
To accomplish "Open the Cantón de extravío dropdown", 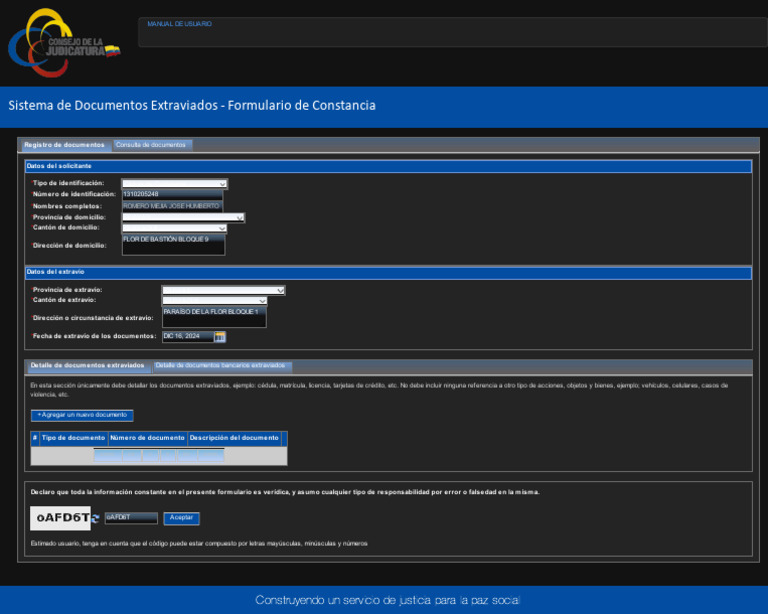I will pos(214,300).
